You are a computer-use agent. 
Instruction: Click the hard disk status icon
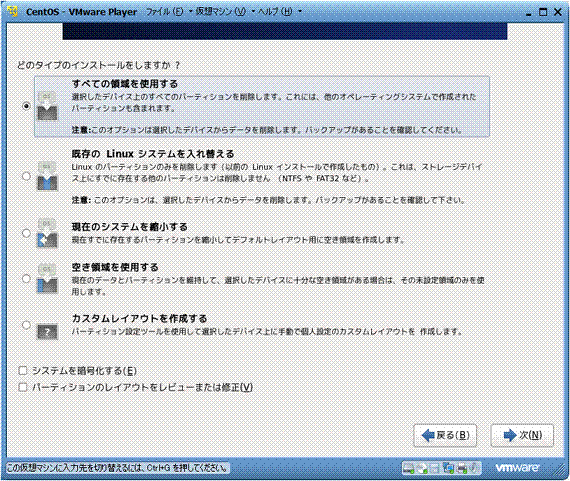click(409, 468)
